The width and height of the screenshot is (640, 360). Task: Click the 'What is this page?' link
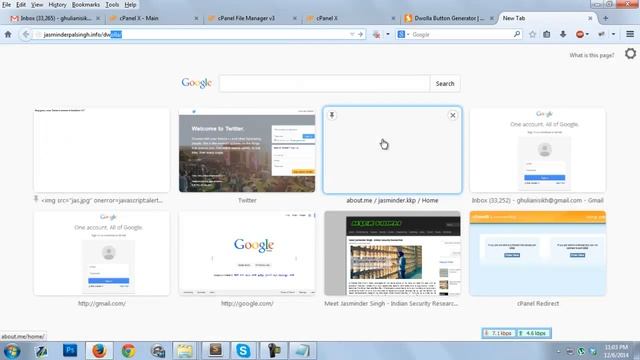point(591,55)
